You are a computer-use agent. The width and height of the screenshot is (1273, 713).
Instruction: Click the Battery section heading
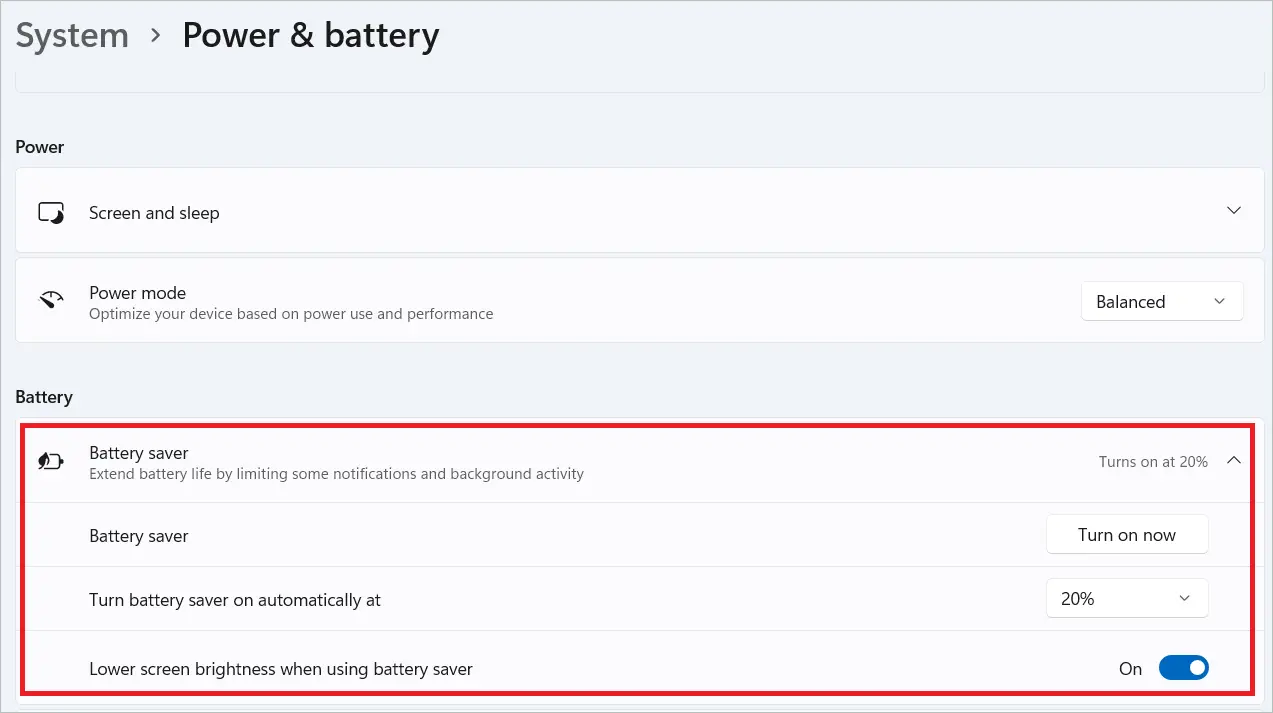(x=44, y=397)
